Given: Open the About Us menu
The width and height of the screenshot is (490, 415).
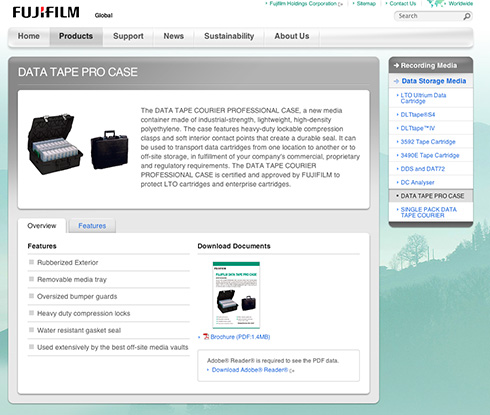Looking at the screenshot, I should [292, 36].
